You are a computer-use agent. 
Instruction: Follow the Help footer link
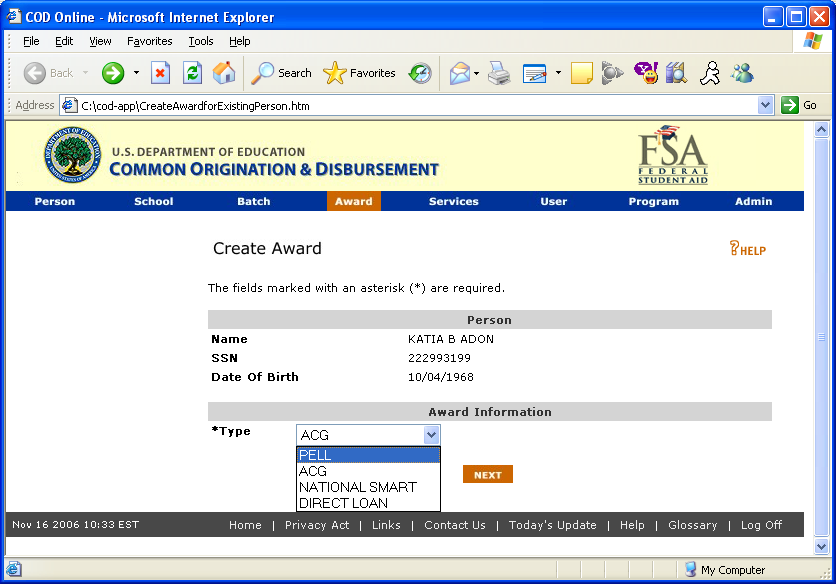(632, 525)
